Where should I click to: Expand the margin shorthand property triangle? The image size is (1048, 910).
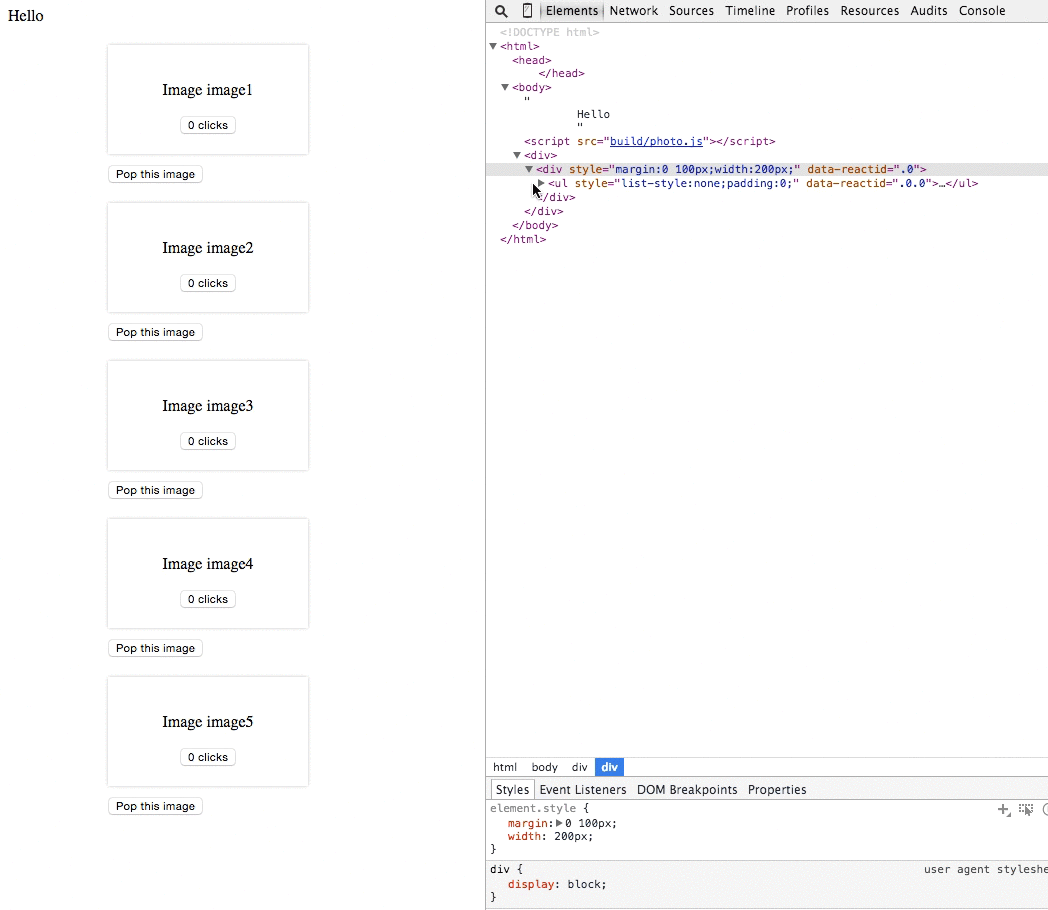click(559, 823)
